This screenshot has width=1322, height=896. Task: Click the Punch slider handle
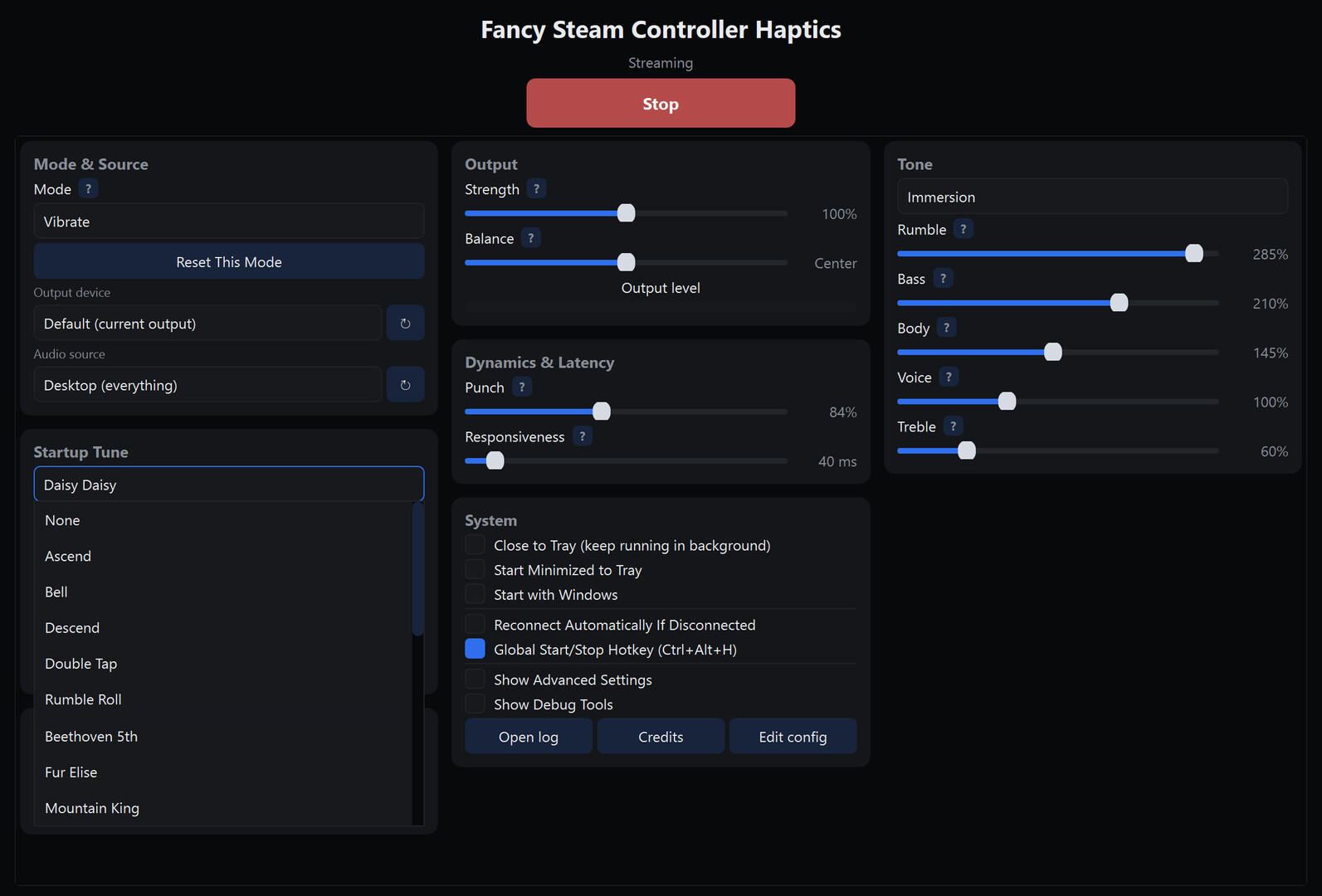(602, 411)
